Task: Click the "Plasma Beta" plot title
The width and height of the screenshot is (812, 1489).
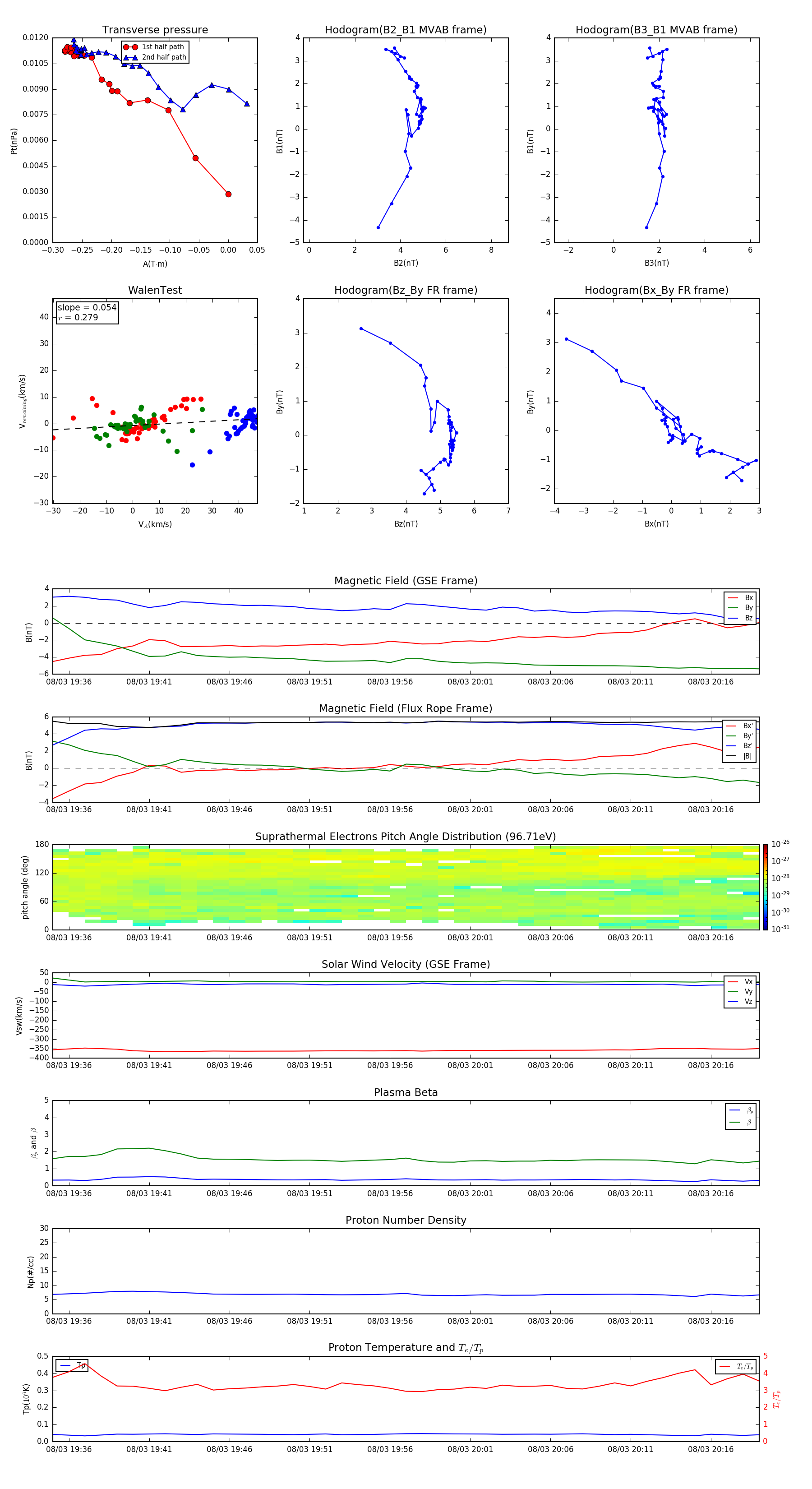Action: [406, 1093]
